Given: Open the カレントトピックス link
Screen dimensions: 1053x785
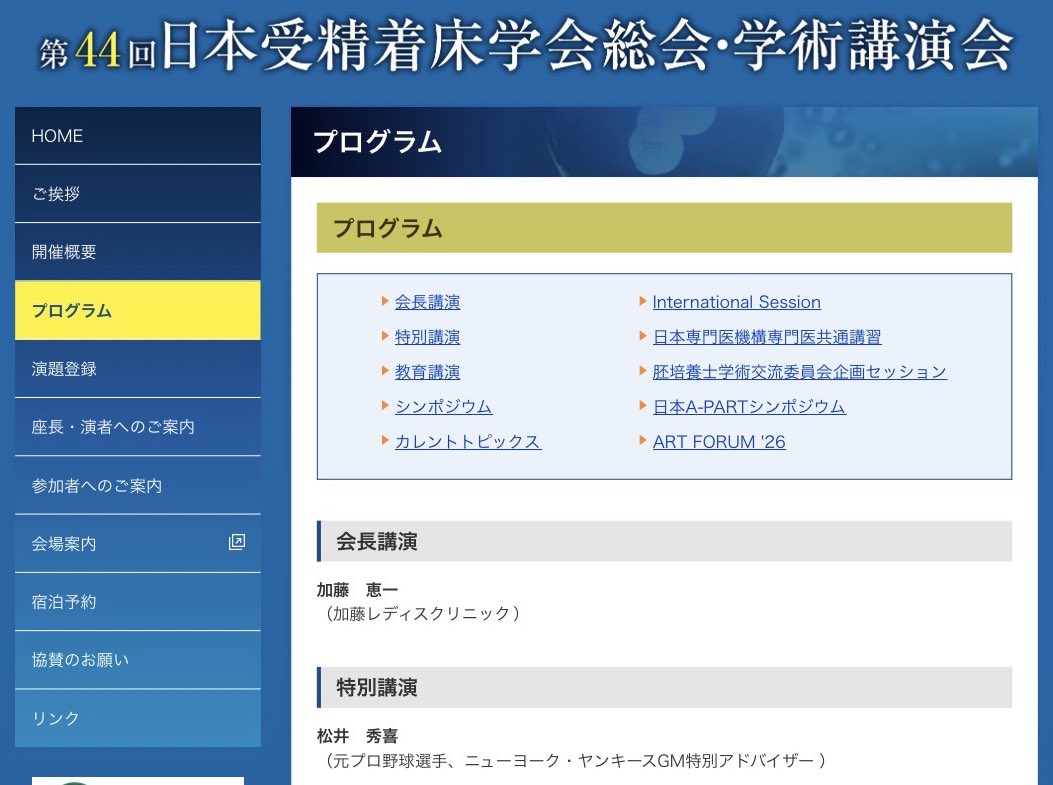Looking at the screenshot, I should pyautogui.click(x=468, y=442).
